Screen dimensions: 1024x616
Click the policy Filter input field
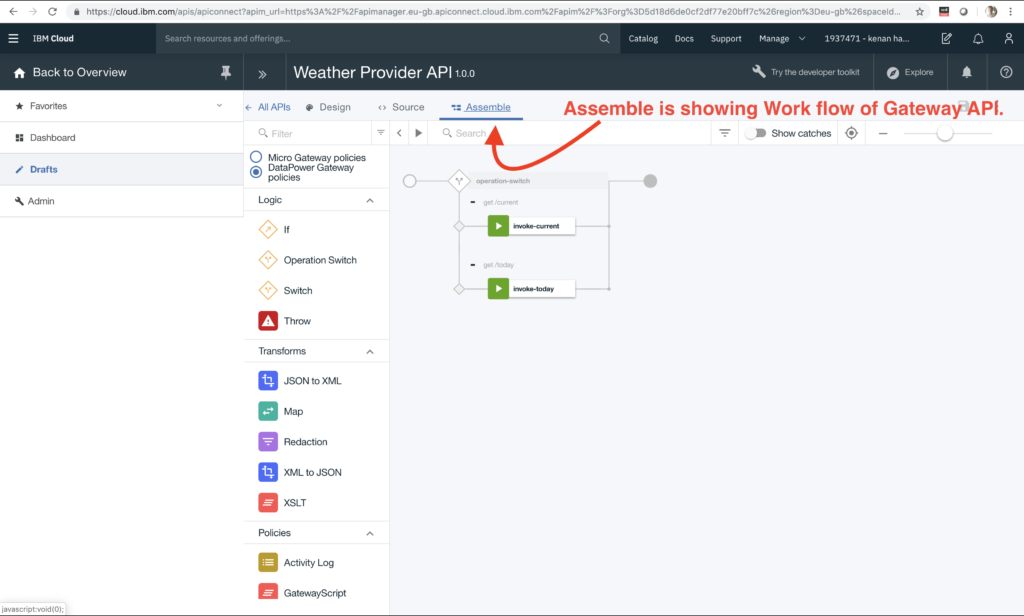pyautogui.click(x=314, y=133)
